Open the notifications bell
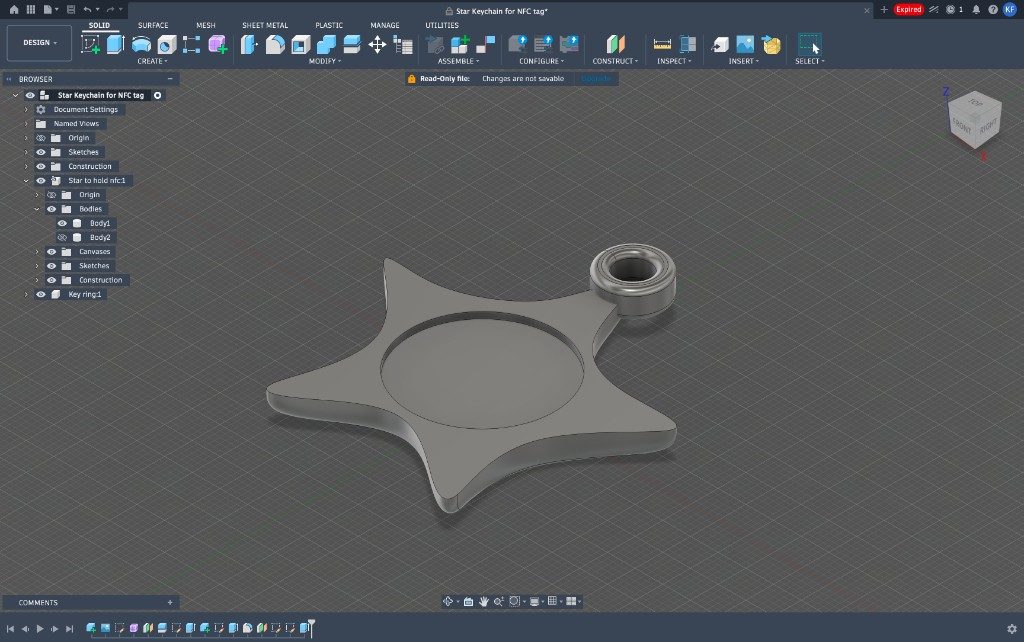Screen dimensions: 1024x642 pyautogui.click(x=976, y=10)
